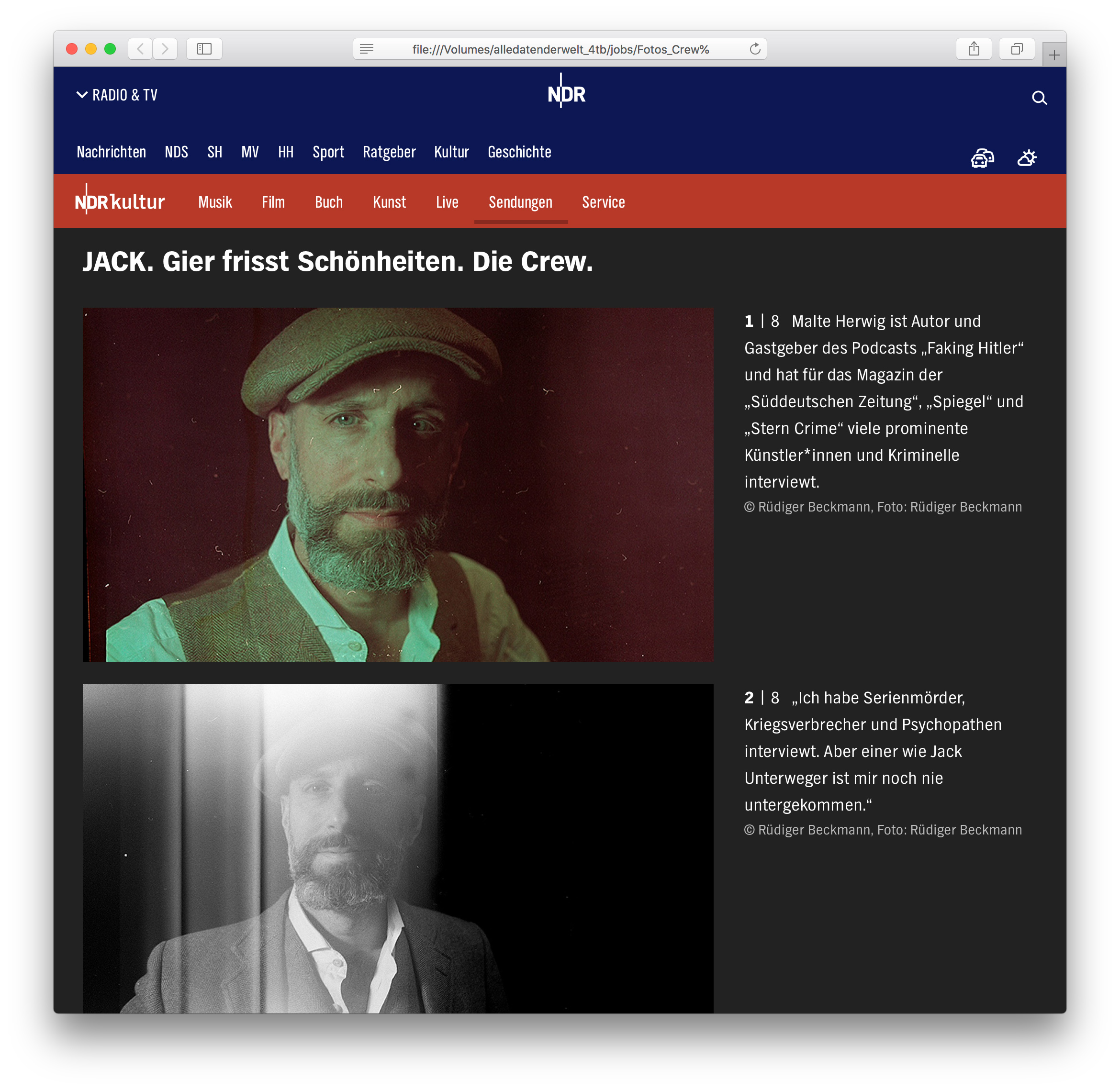Viewport: 1120px width, 1090px height.
Task: Click the Safari share icon
Action: [974, 49]
